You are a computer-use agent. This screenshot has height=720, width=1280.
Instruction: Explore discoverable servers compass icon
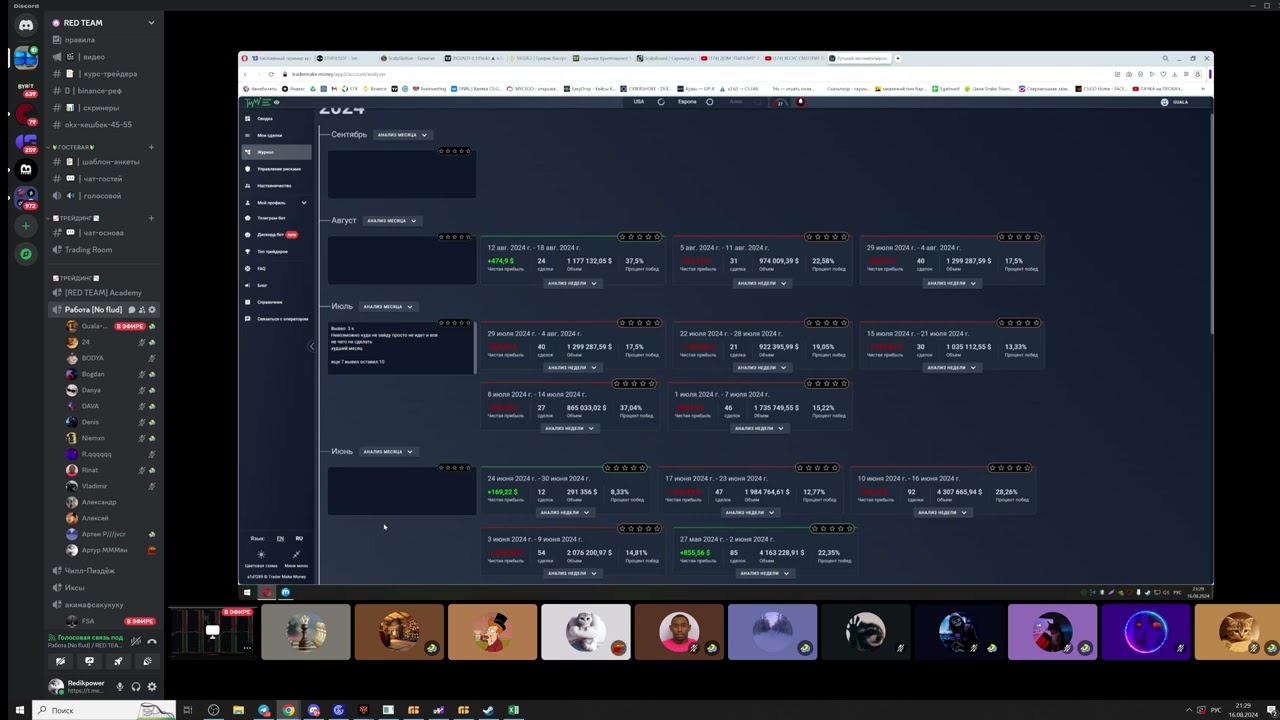(x=26, y=254)
